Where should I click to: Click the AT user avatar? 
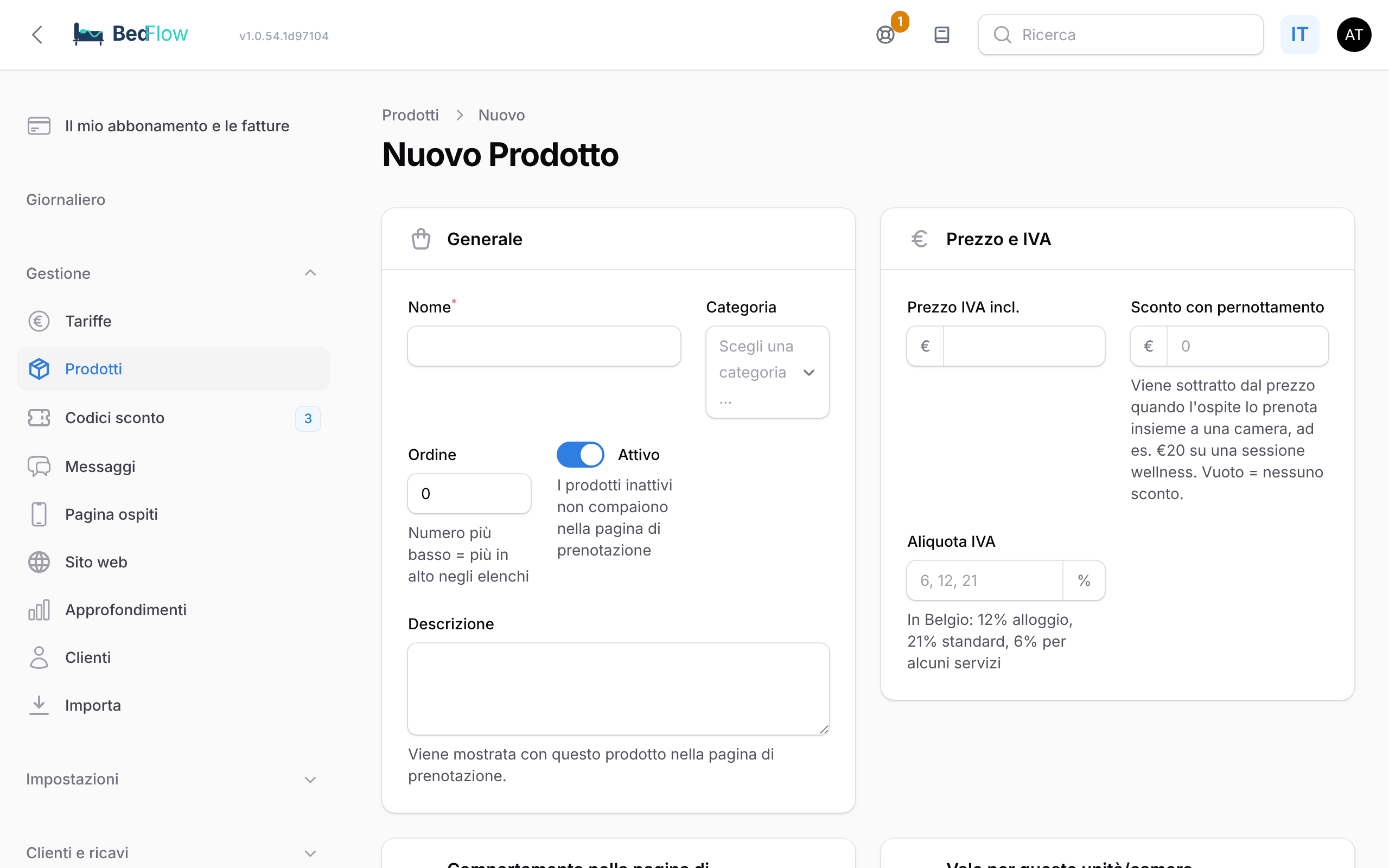1354,35
